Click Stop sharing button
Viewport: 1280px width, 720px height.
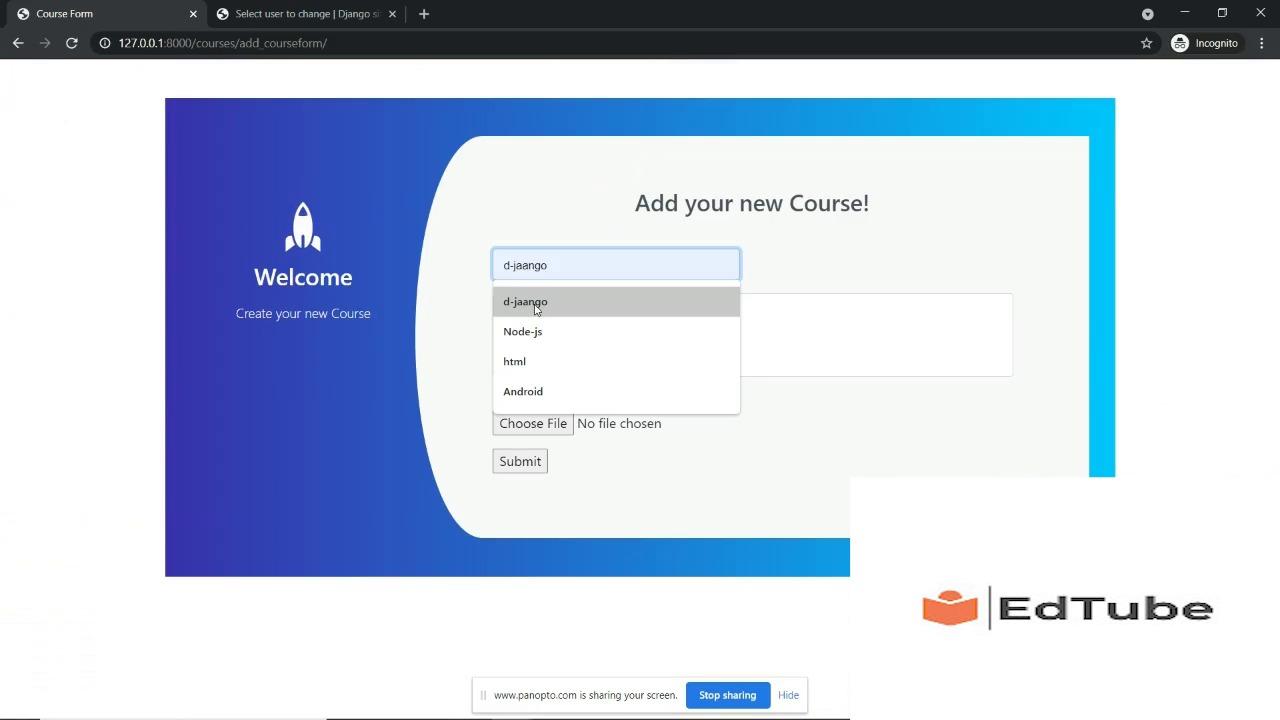728,695
